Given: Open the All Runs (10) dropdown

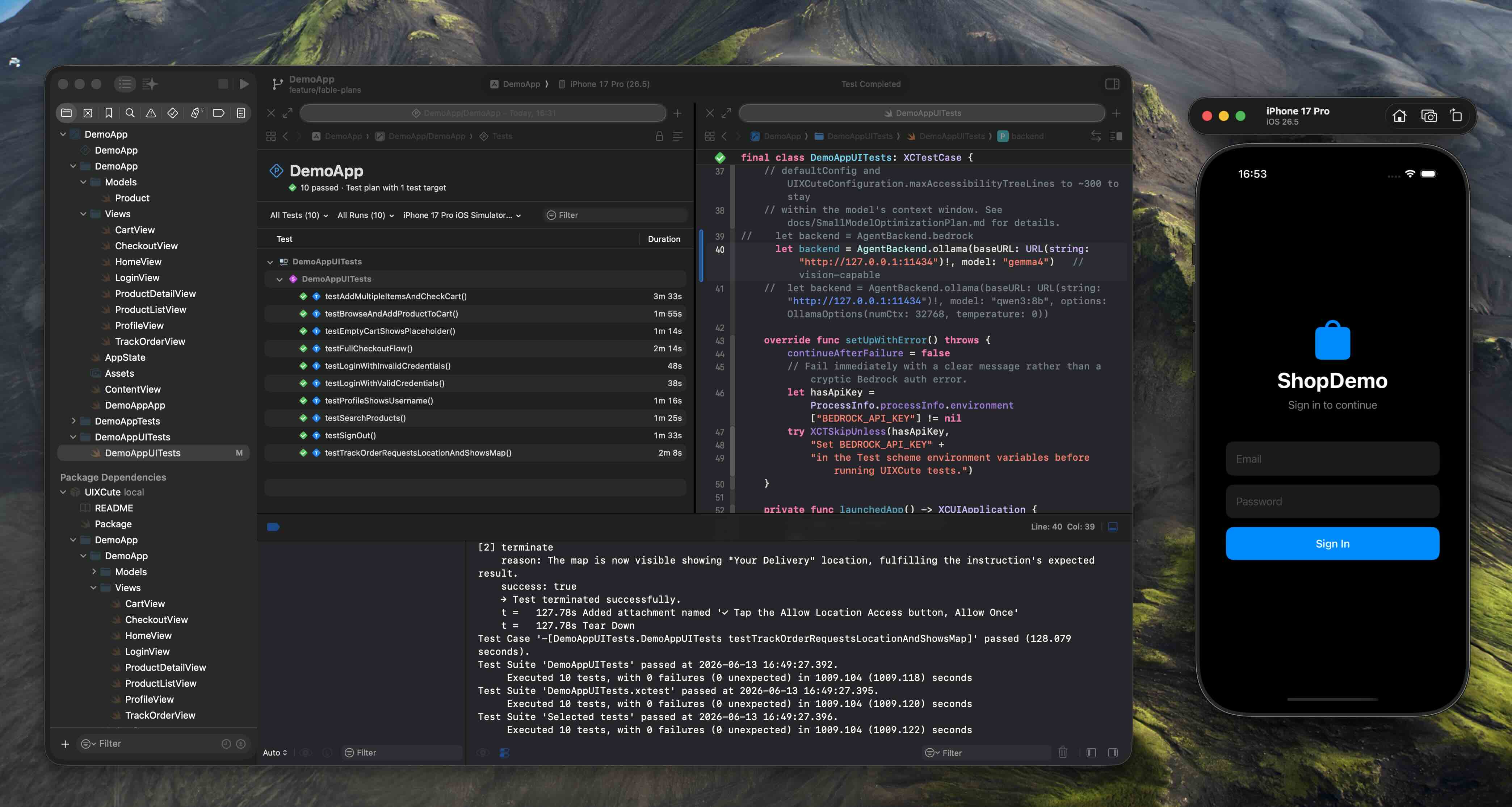Looking at the screenshot, I should point(366,215).
